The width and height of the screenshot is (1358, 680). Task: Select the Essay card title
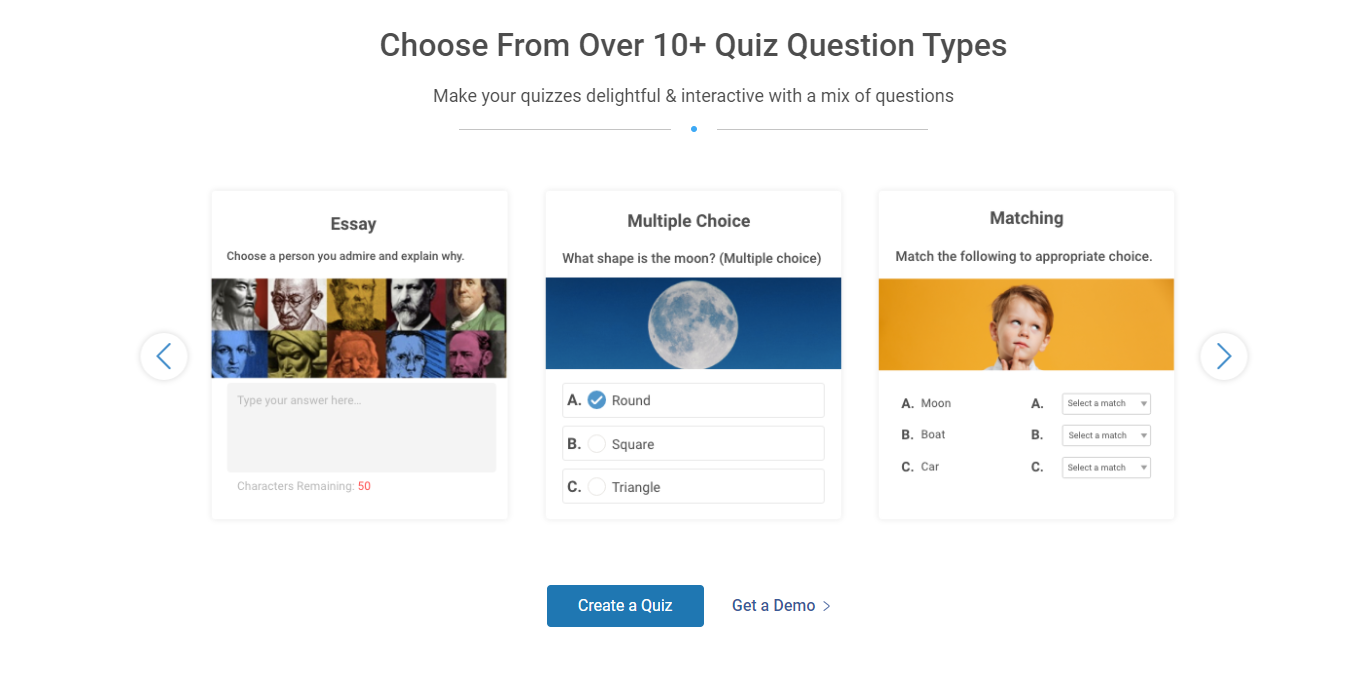[353, 225]
